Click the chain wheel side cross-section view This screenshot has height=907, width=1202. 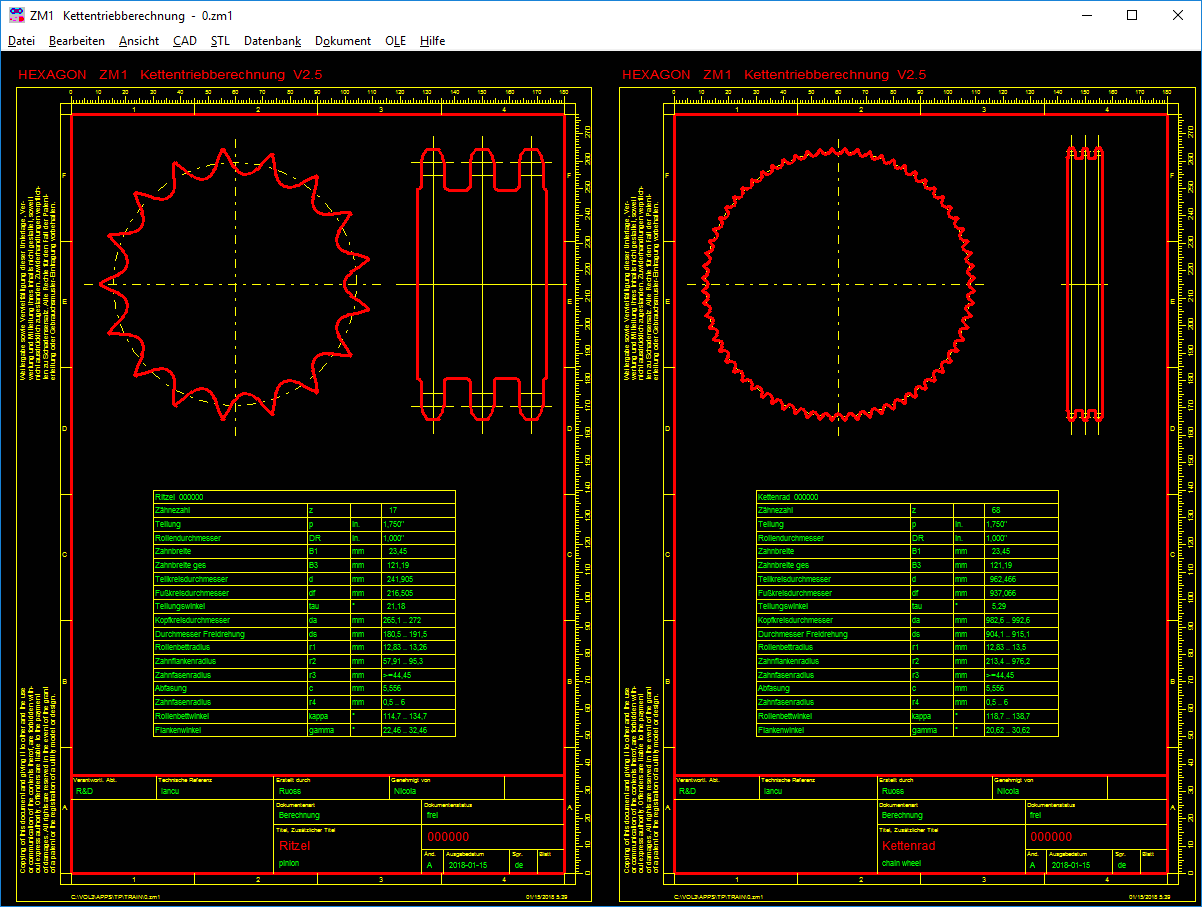click(x=1085, y=284)
